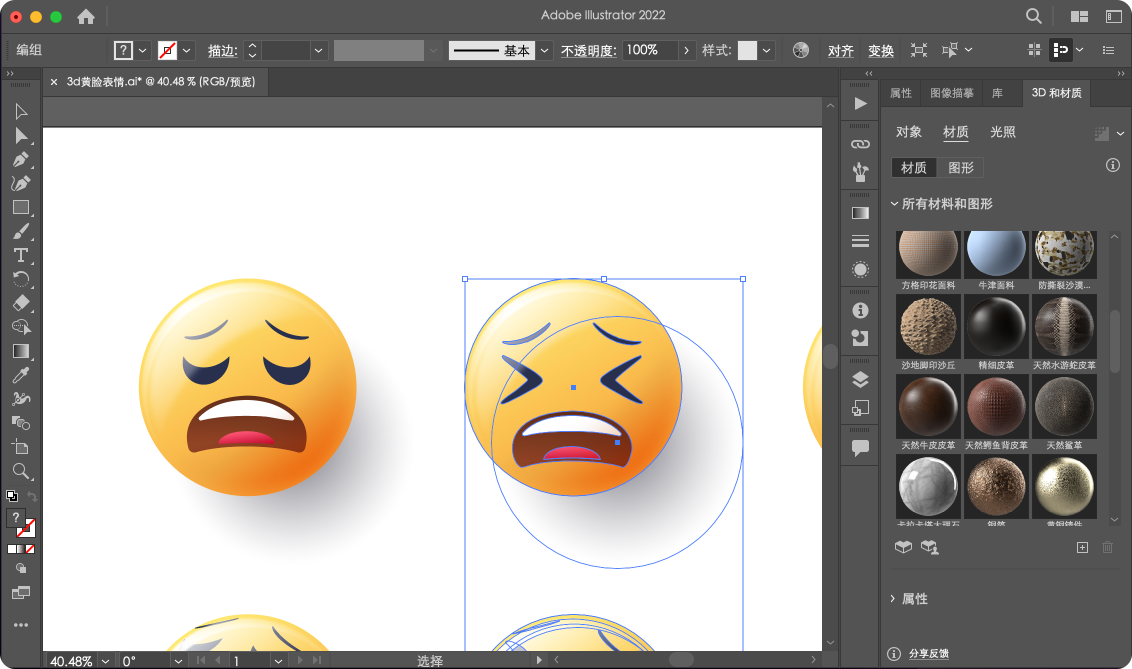Switch to the 图形 toggle button
Screen dimensions: 1132x669
[960, 167]
